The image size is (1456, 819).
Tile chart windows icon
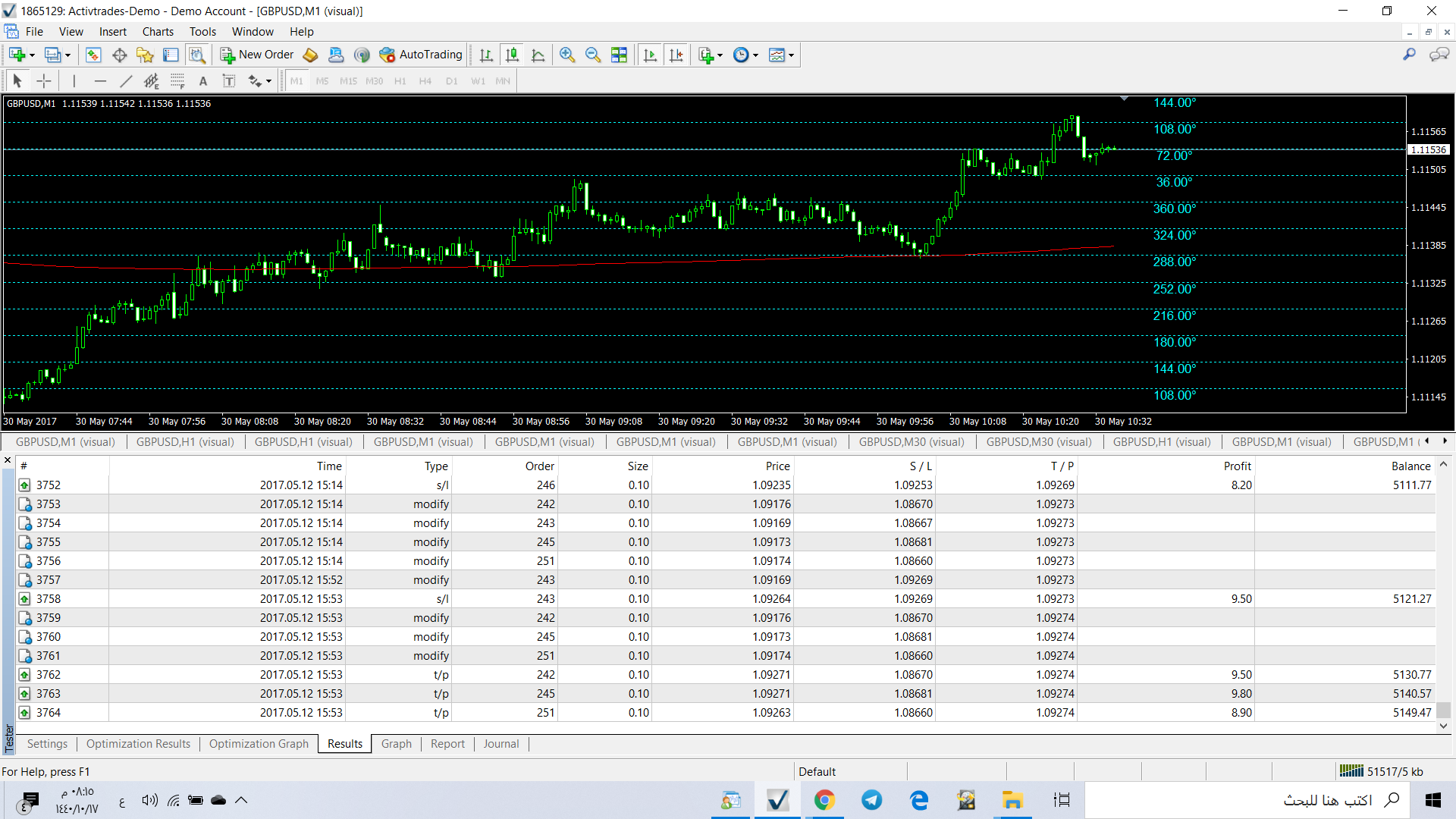[619, 55]
